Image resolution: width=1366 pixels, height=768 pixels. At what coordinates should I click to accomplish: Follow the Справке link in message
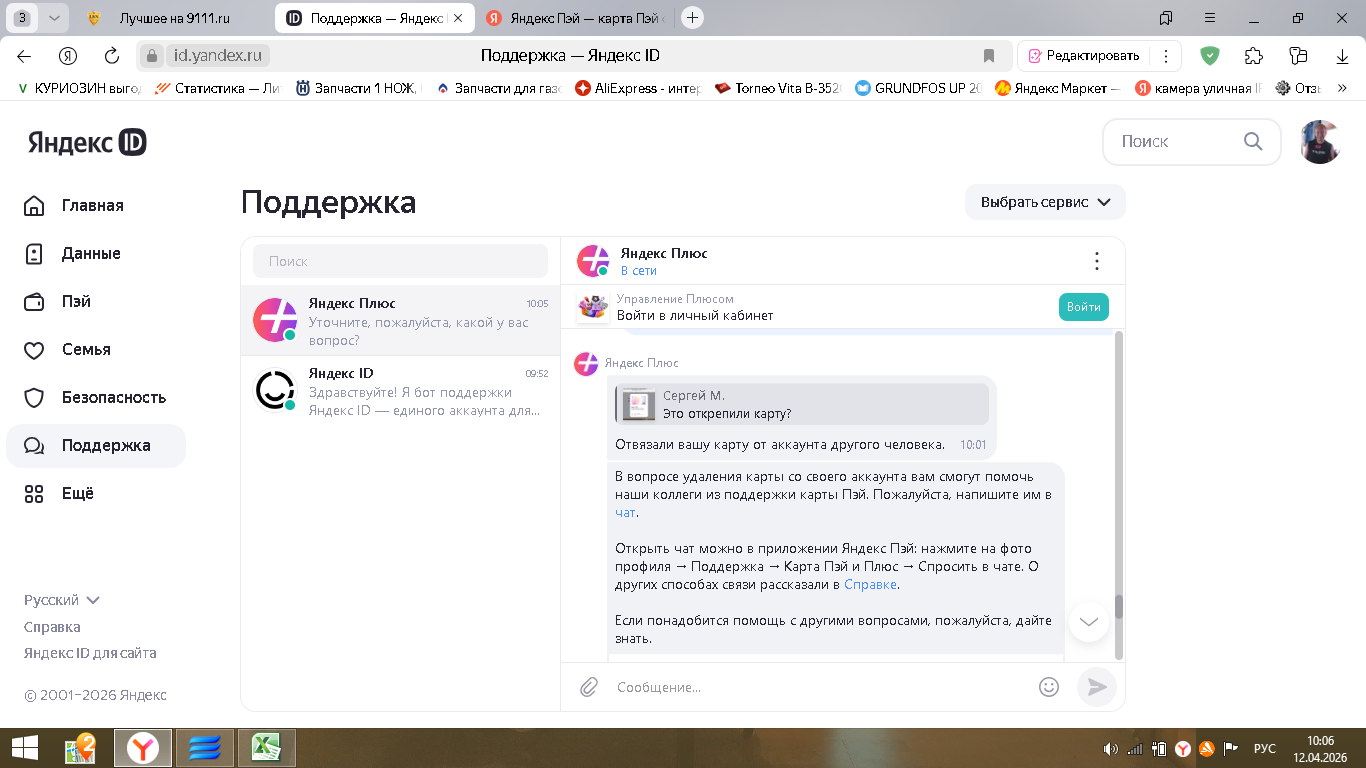(870, 584)
